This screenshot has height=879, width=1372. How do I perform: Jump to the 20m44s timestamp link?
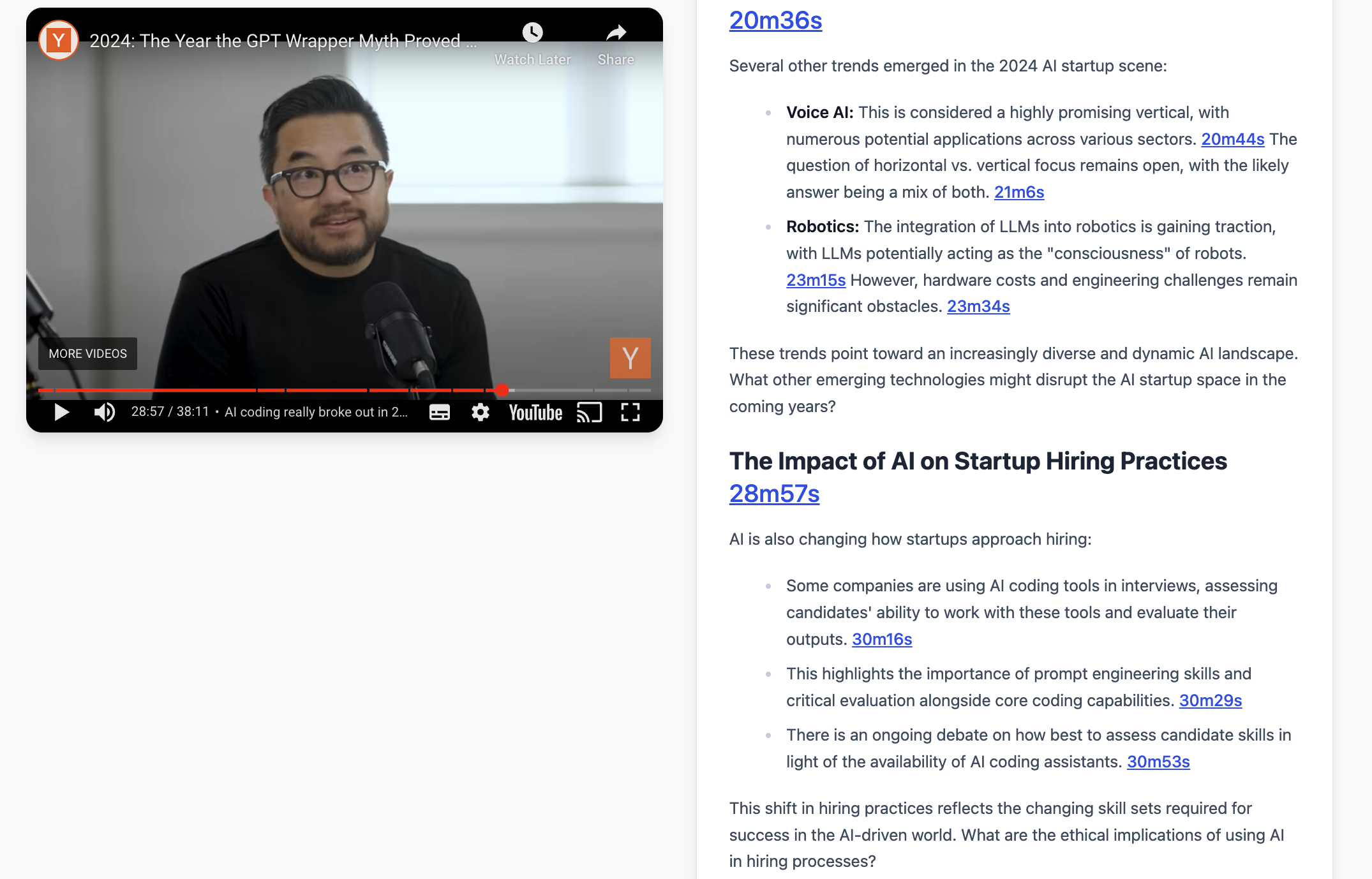1232,139
